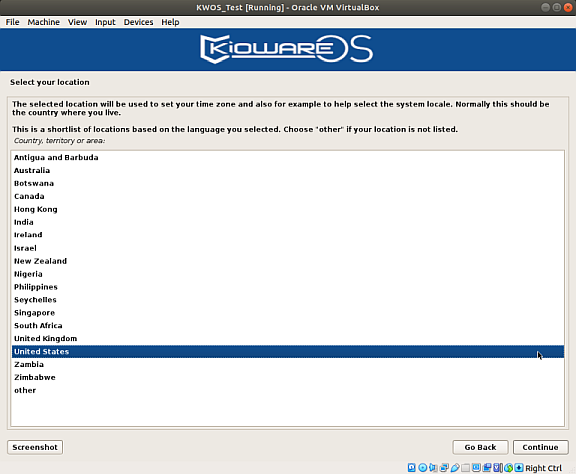Click the audio status icon
The image size is (576, 474).
[x=433, y=468]
